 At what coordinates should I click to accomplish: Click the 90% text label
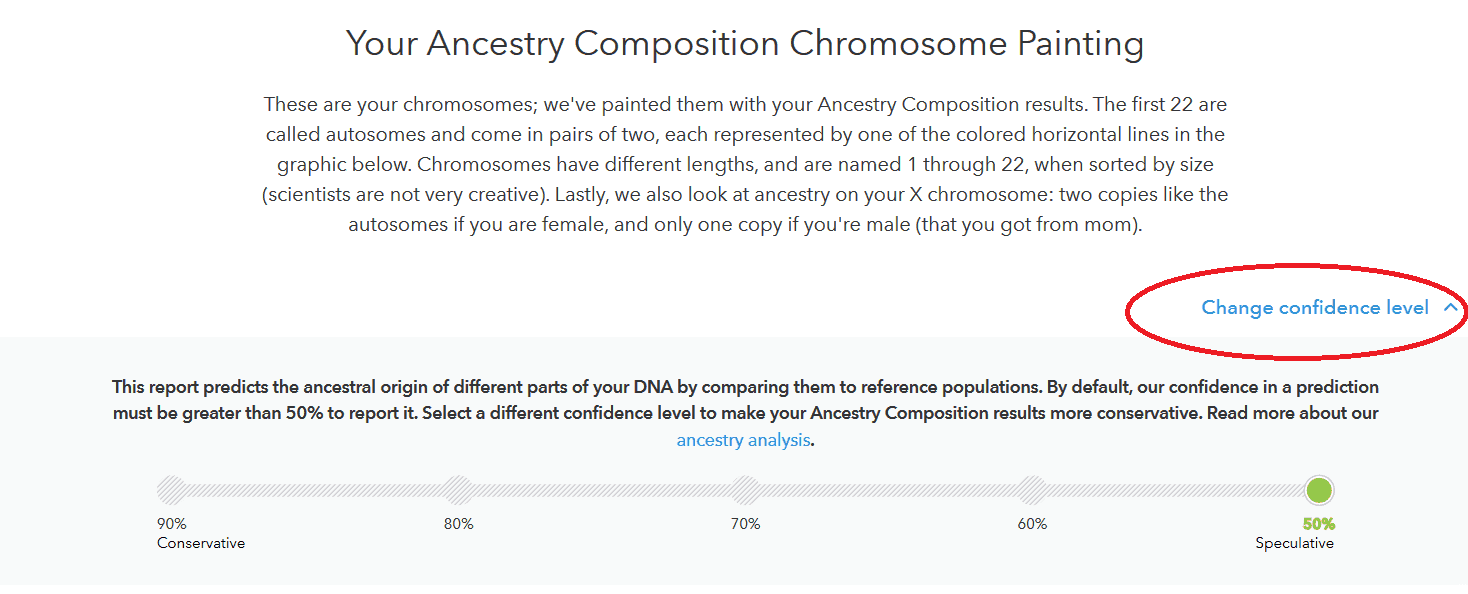[172, 524]
